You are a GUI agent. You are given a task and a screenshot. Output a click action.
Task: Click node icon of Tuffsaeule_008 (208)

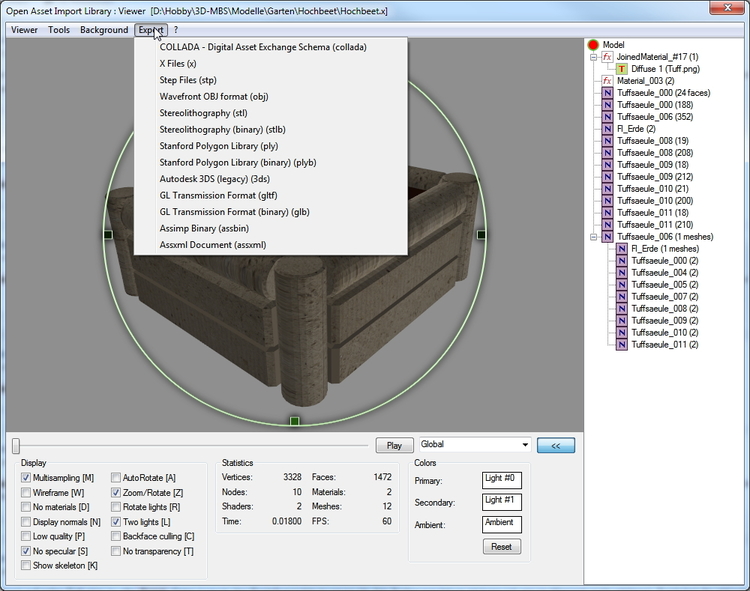pos(607,153)
